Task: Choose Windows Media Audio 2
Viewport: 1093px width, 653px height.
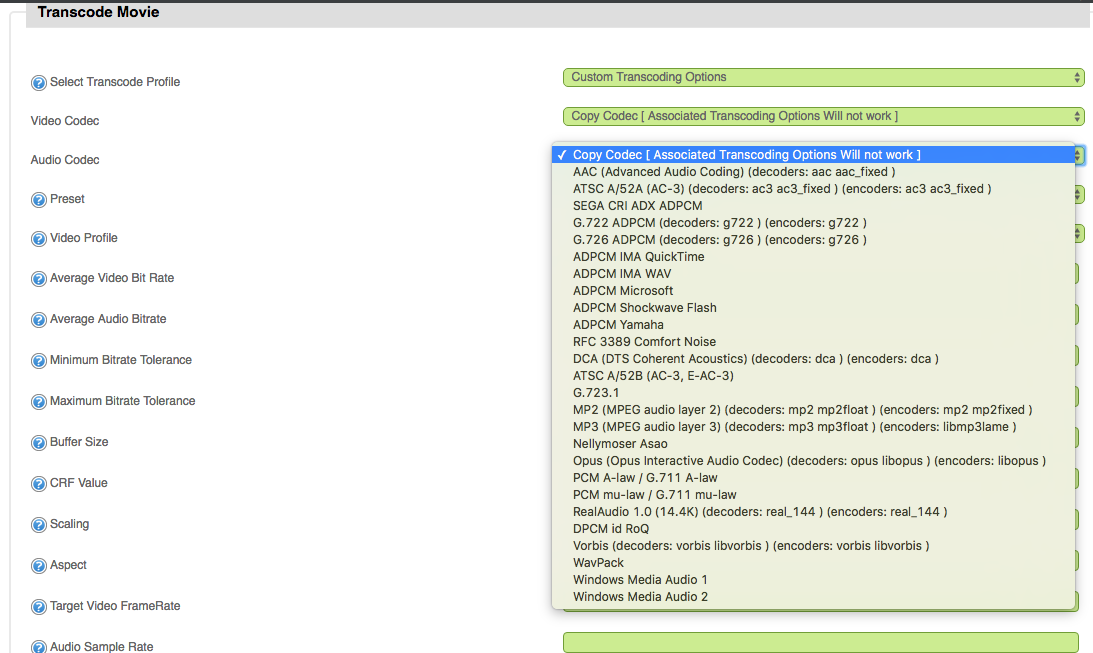Action: [813, 597]
